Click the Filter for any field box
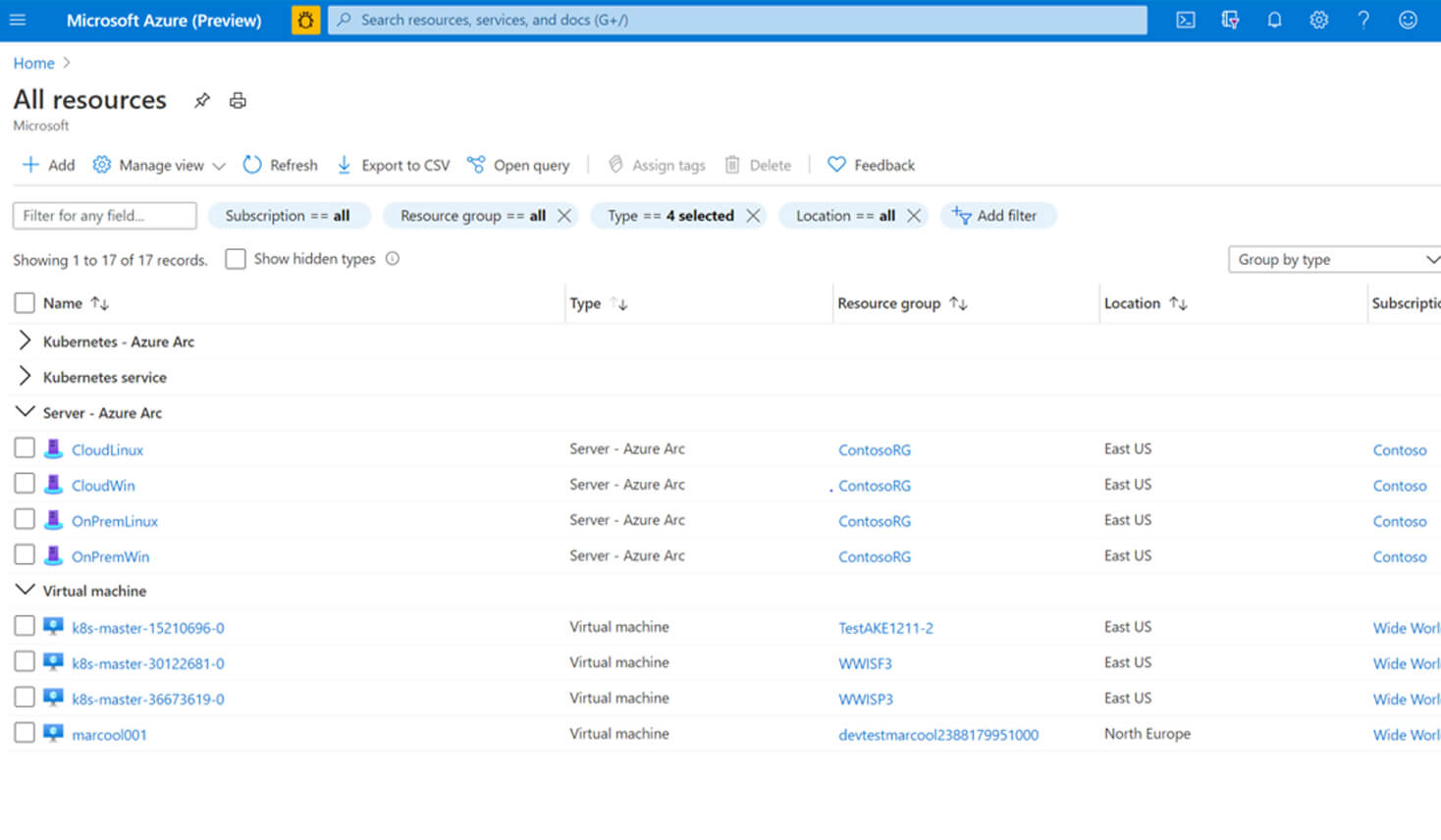The height and width of the screenshot is (840, 1441). tap(104, 216)
